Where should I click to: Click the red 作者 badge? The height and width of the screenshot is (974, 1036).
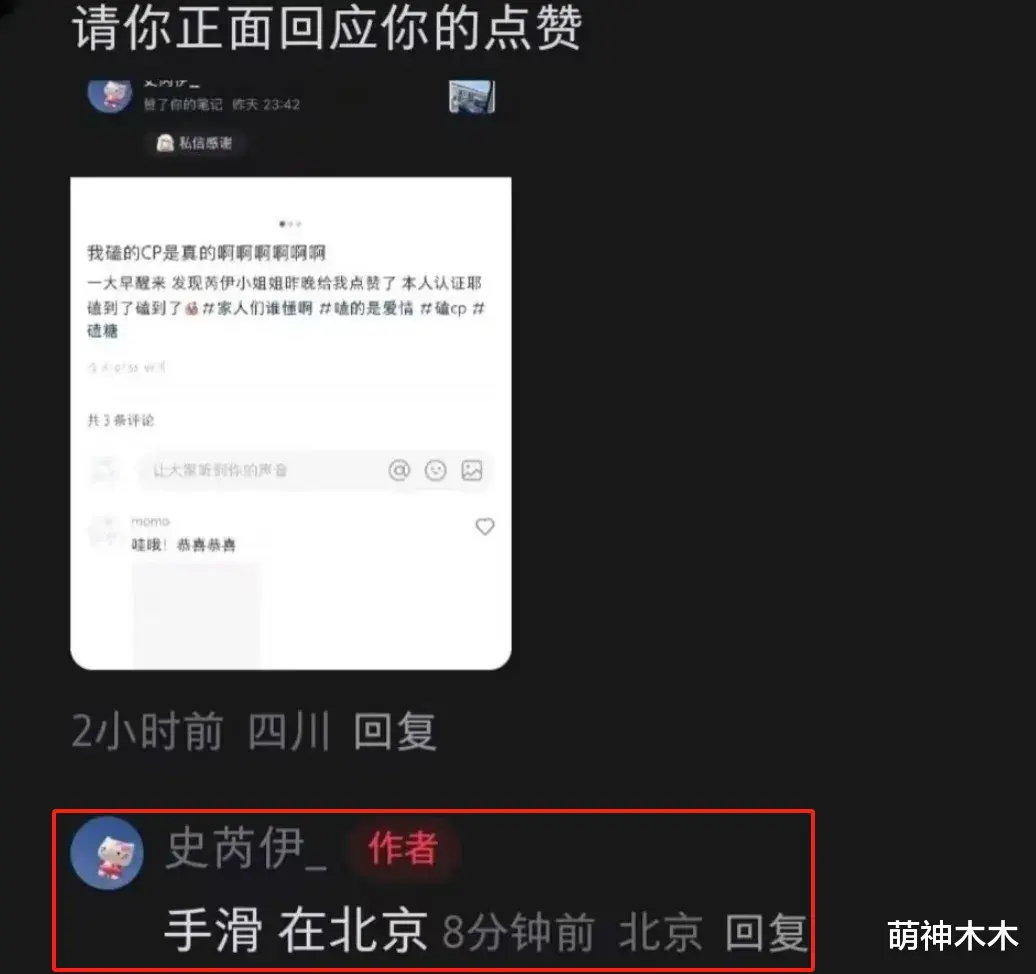(403, 849)
